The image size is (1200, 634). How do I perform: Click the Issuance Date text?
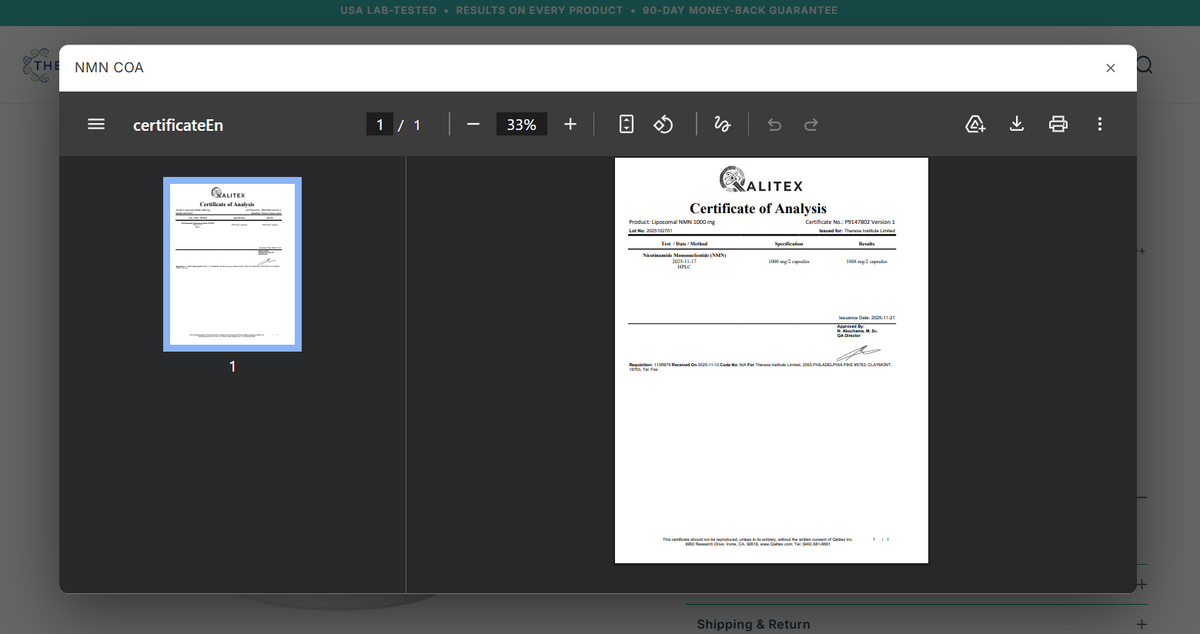866,317
